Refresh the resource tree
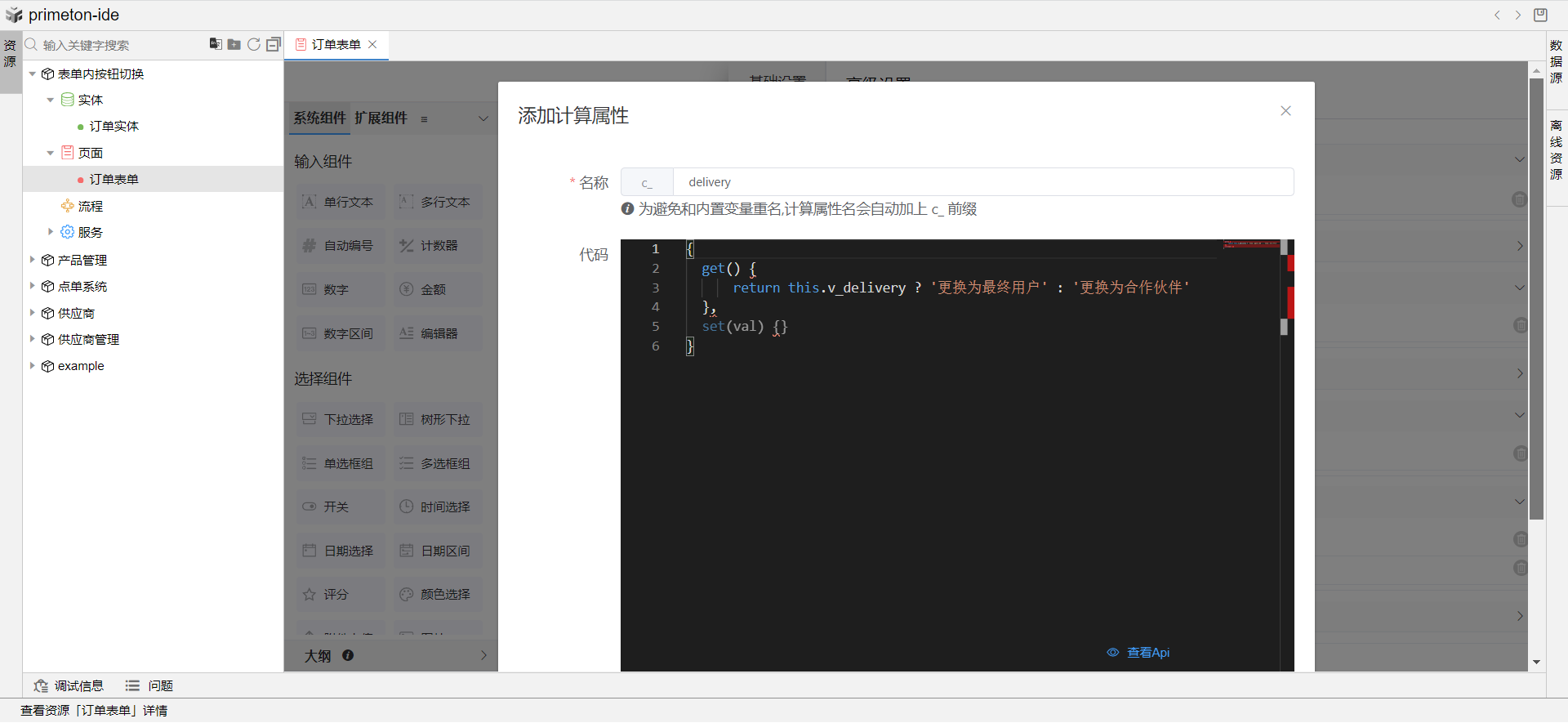 pos(254,44)
